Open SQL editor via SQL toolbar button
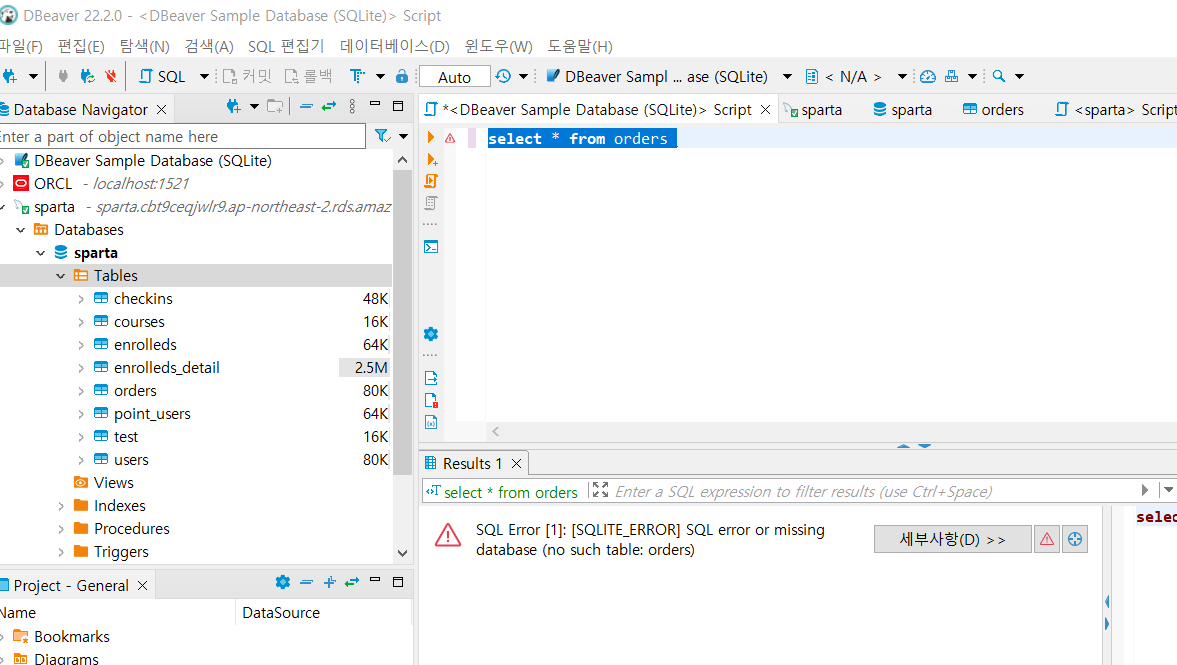 point(163,76)
